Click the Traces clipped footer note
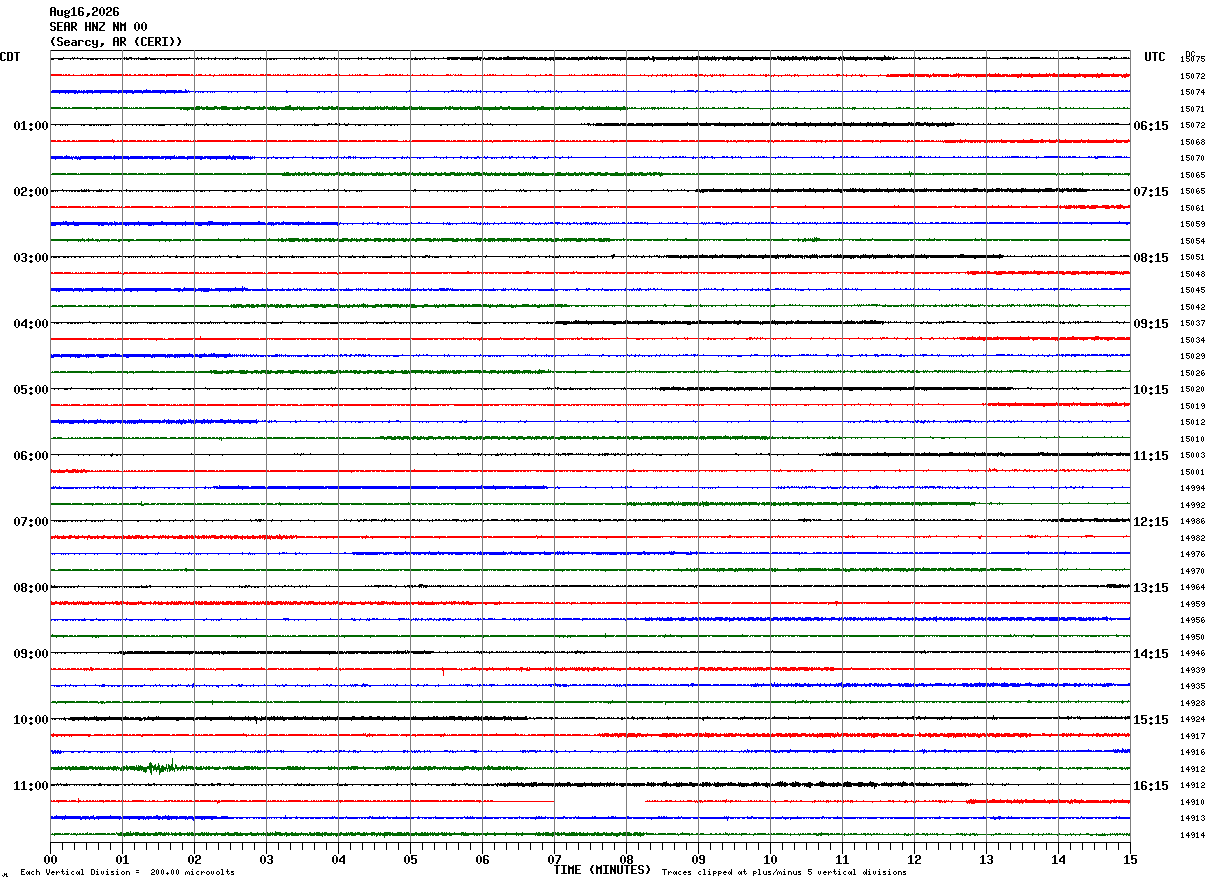Image resolution: width=1210 pixels, height=886 pixels. click(784, 872)
